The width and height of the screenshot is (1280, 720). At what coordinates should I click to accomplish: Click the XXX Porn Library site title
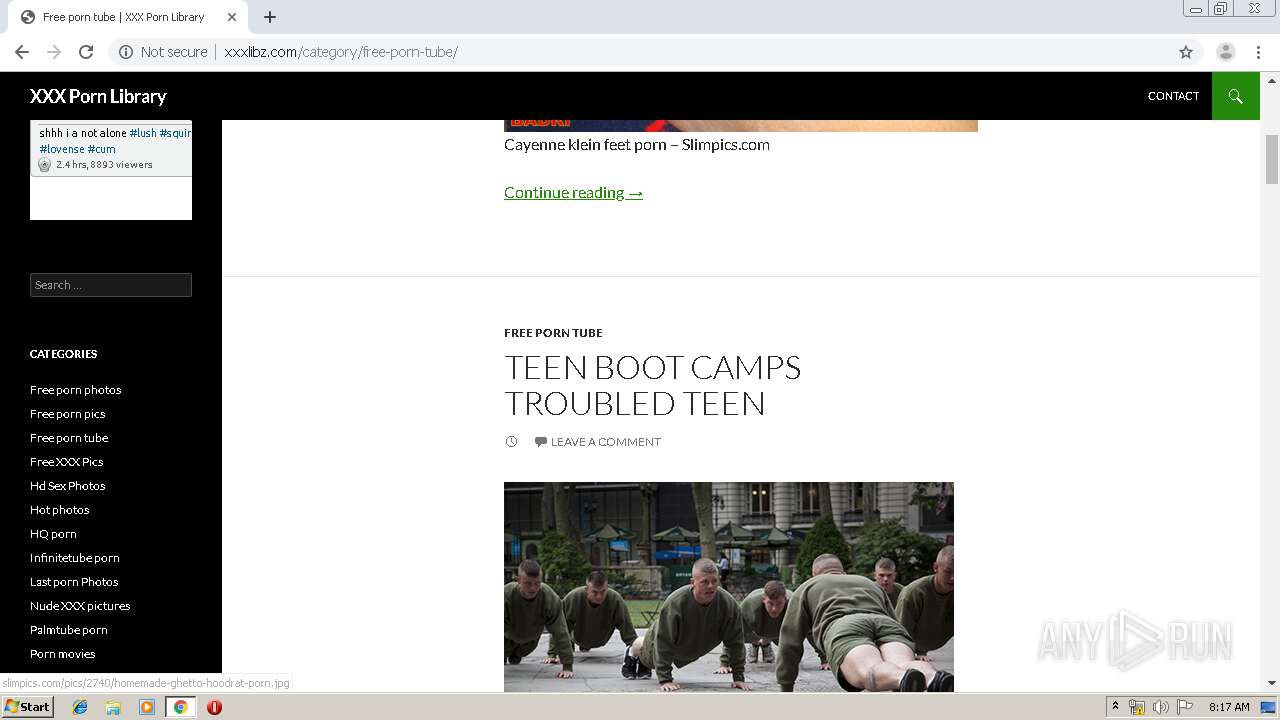tap(98, 96)
